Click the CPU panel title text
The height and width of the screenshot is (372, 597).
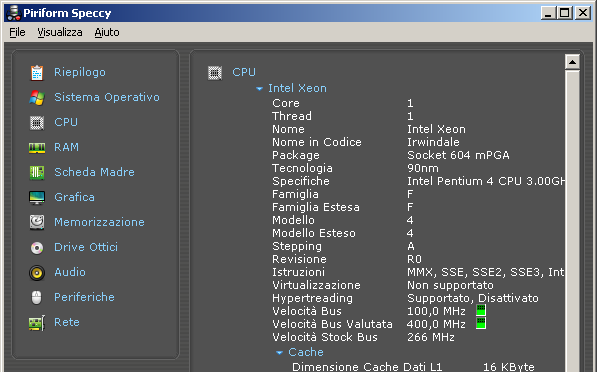tap(244, 72)
